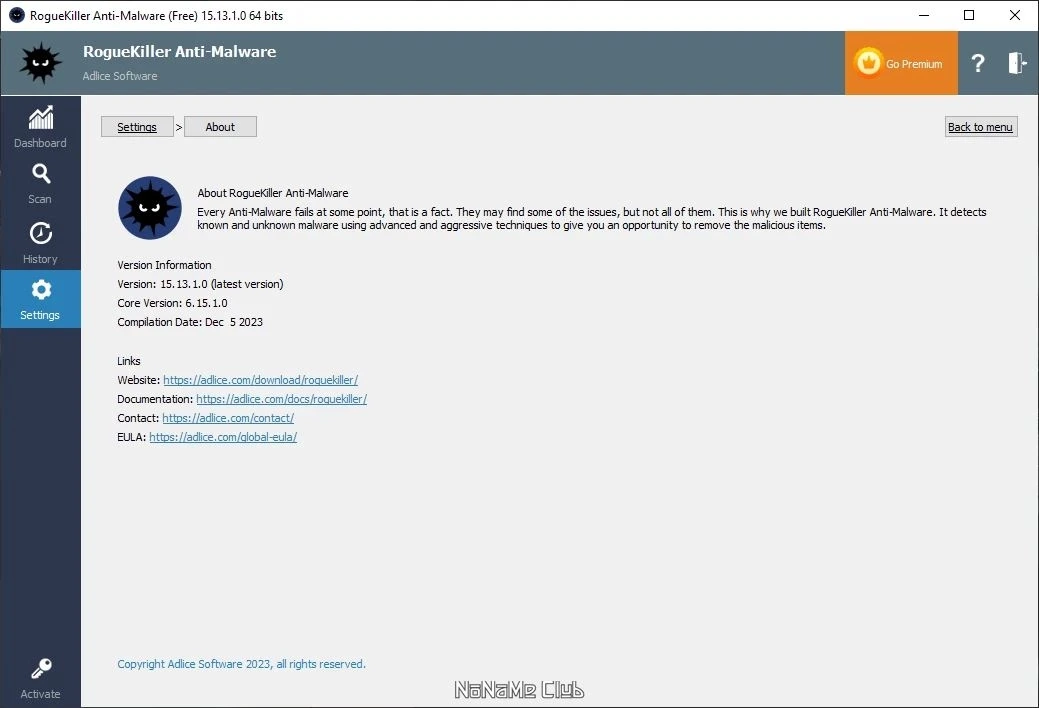
Task: Open the Scan section magnifier icon
Action: pyautogui.click(x=41, y=174)
